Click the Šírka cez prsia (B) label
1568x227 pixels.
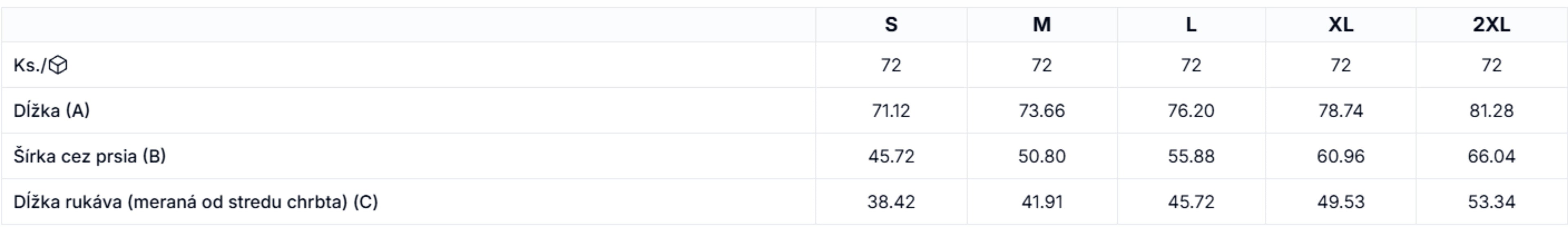89,156
